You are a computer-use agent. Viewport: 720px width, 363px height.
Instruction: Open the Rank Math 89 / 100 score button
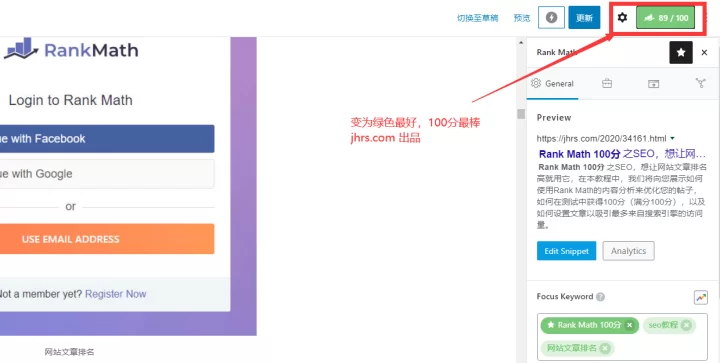click(665, 18)
